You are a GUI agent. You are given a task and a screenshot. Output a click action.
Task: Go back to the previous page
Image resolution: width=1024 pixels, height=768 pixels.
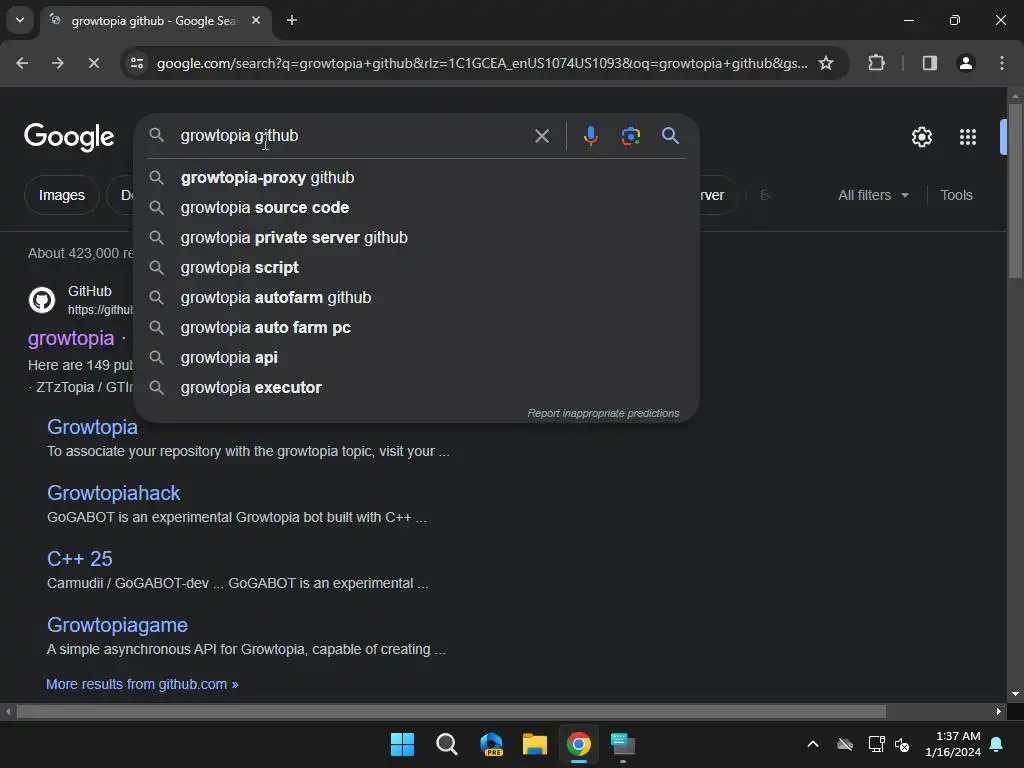tap(22, 63)
